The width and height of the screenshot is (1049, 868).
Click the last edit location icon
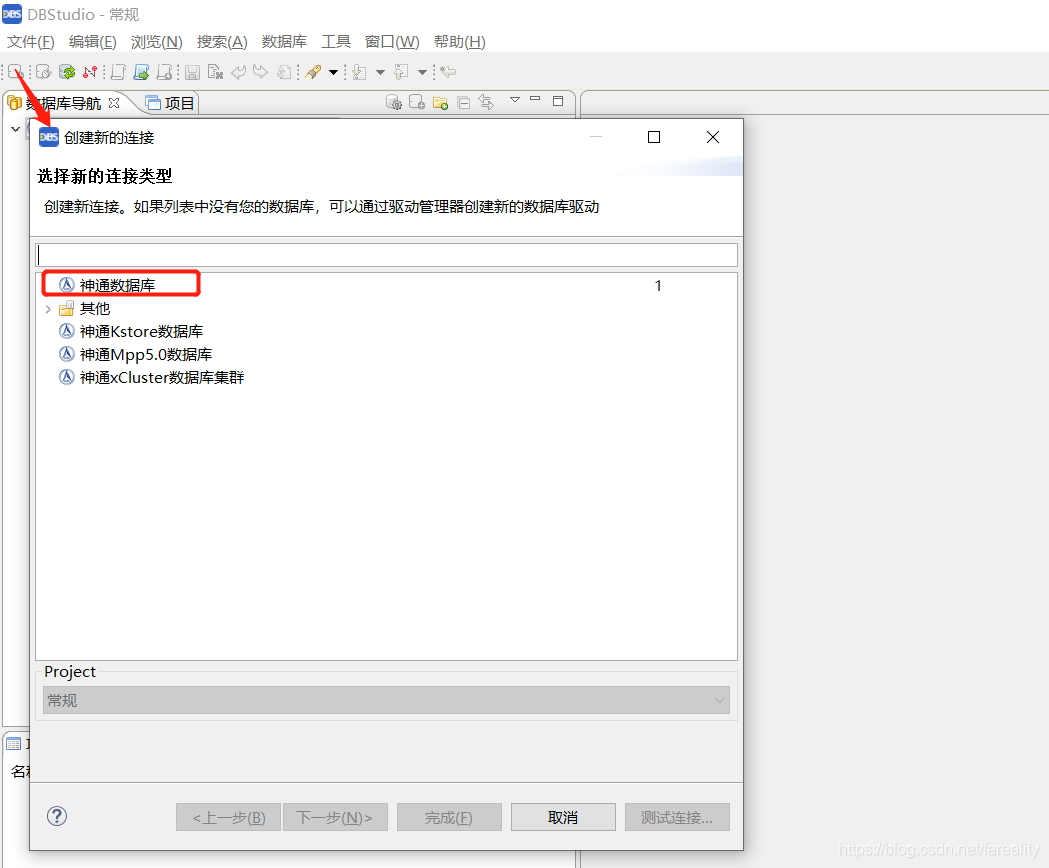pos(448,72)
